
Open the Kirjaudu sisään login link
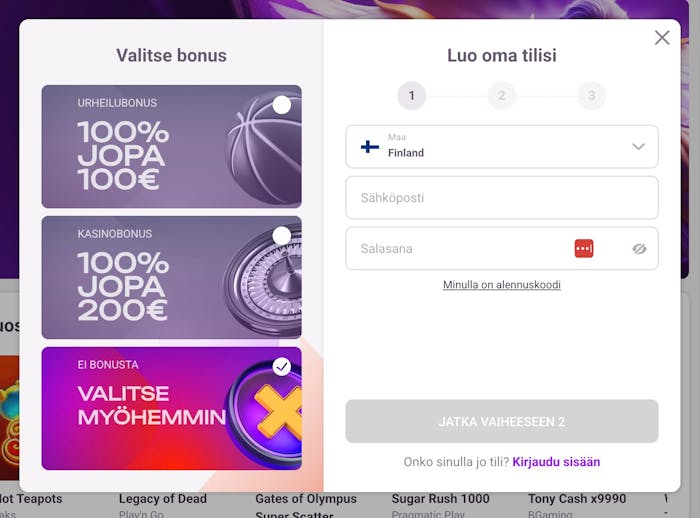tap(556, 462)
